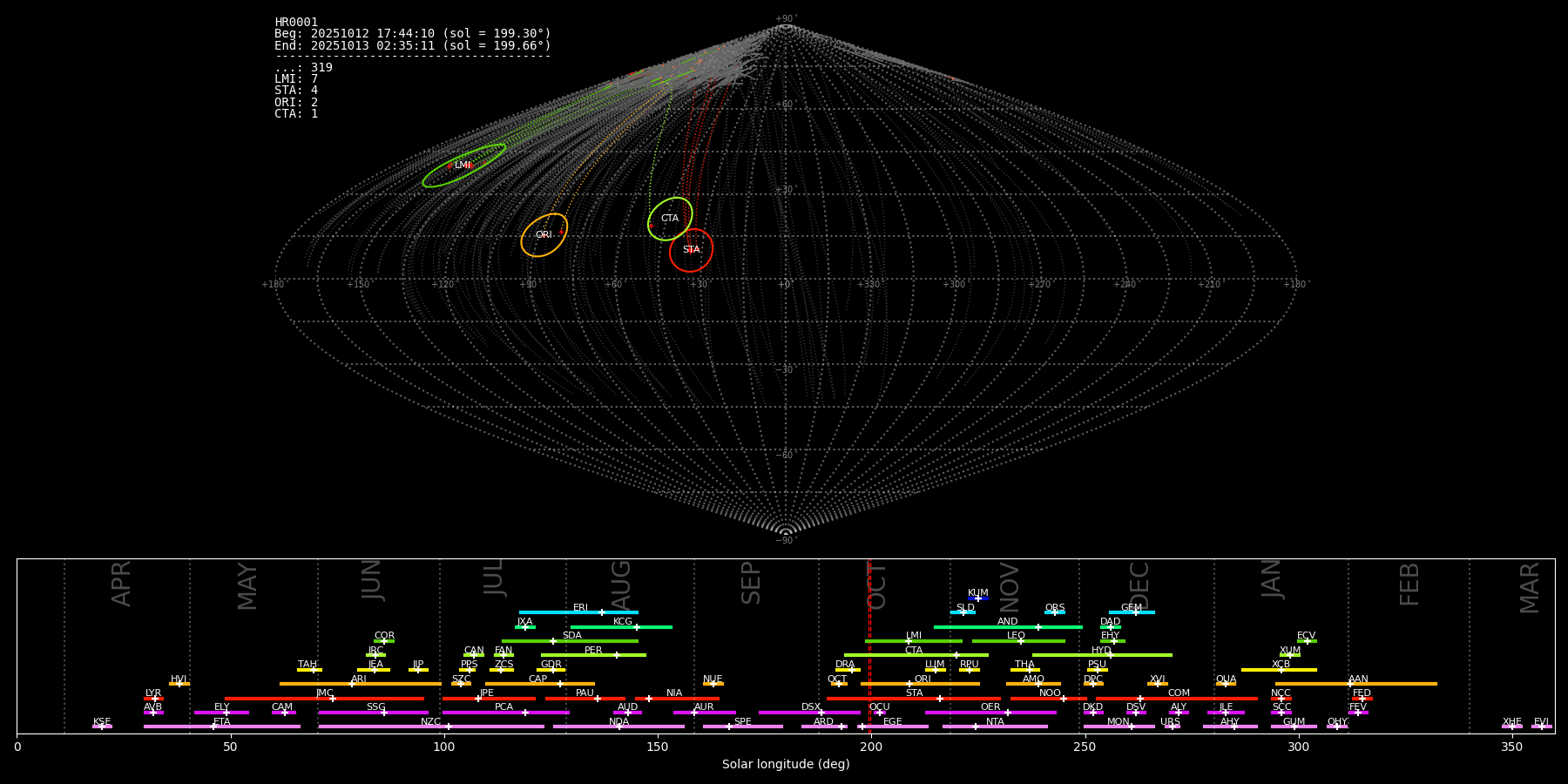This screenshot has height=784, width=1568.
Task: Click the HR0001 title text
Action: click(296, 23)
